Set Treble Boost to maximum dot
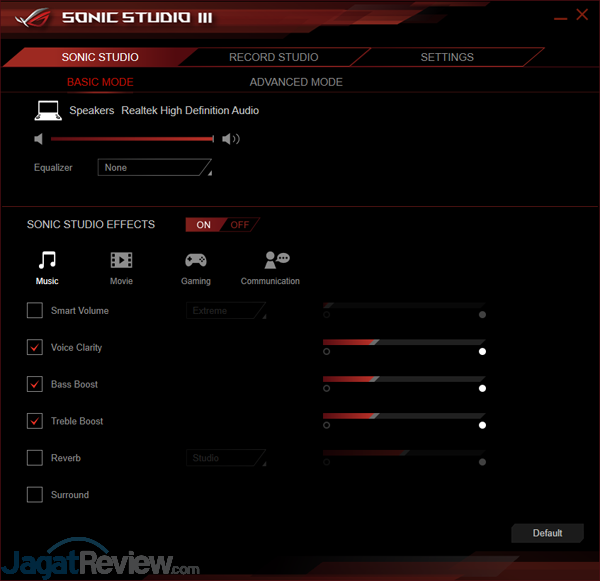600x581 pixels. click(x=482, y=425)
